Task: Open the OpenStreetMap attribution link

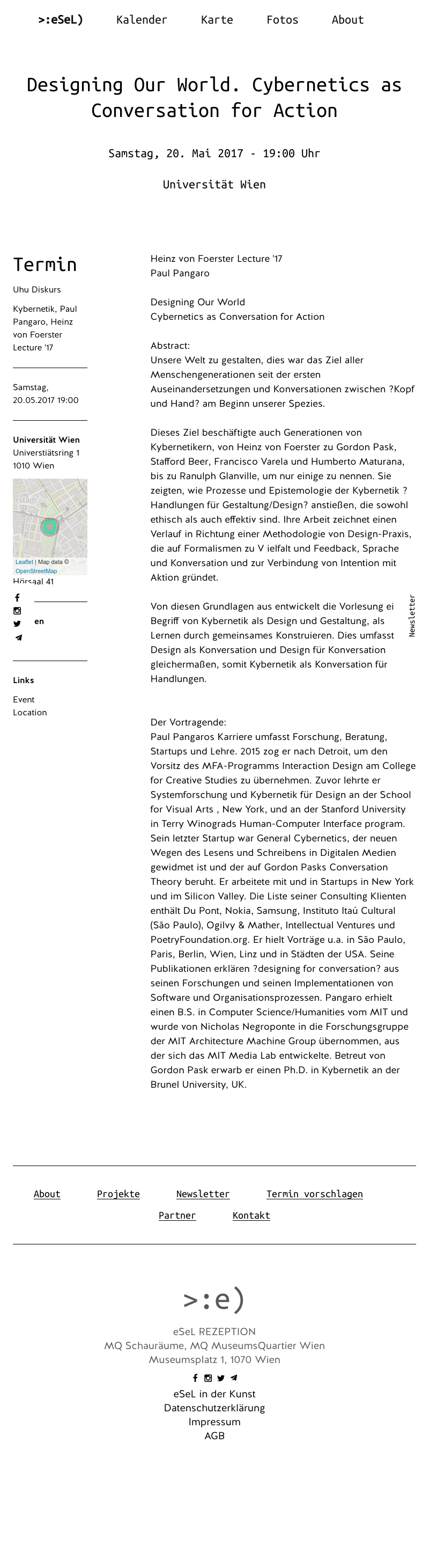Action: pos(36,571)
